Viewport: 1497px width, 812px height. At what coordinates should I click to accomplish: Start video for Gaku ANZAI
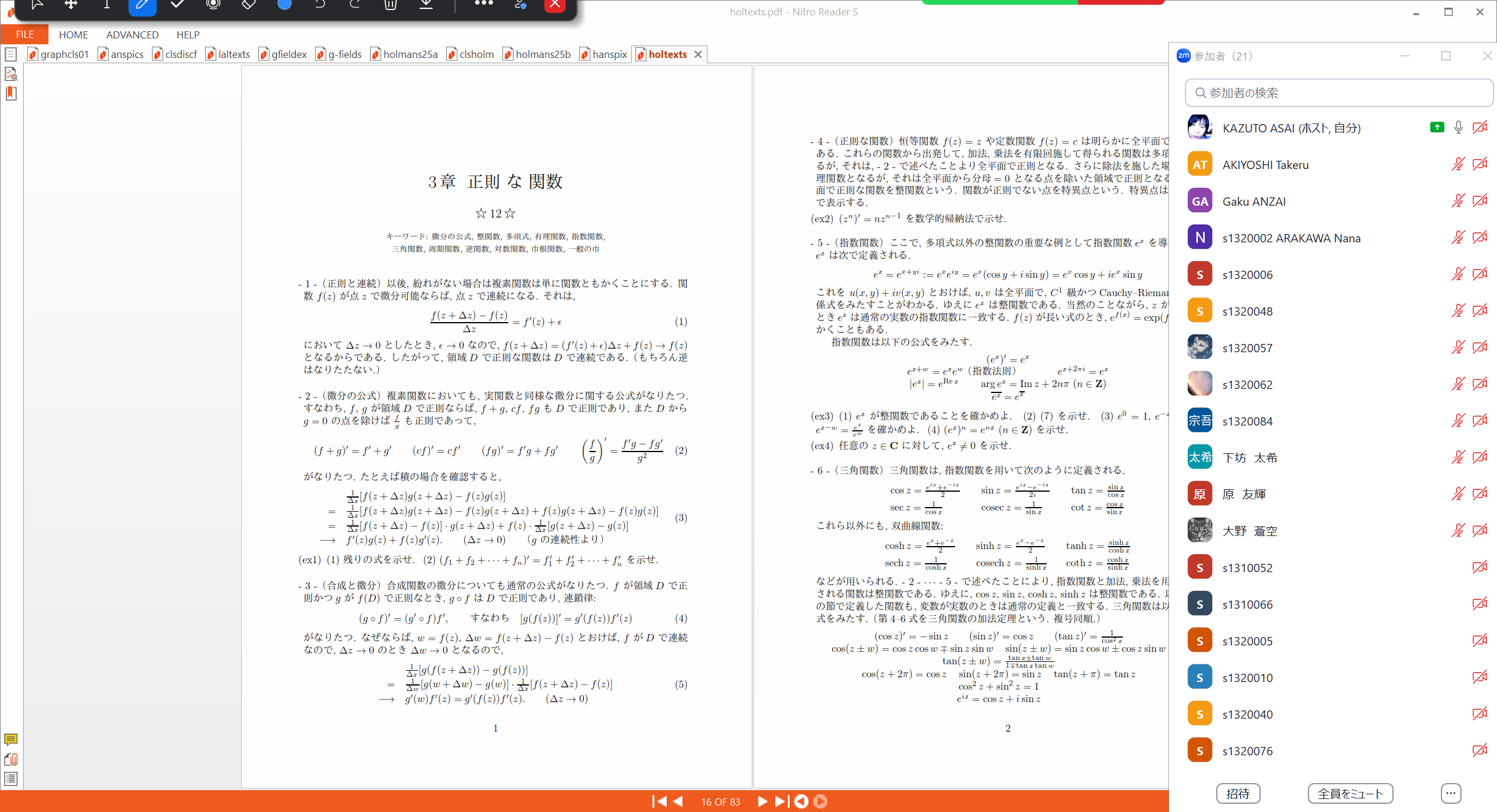pos(1480,200)
